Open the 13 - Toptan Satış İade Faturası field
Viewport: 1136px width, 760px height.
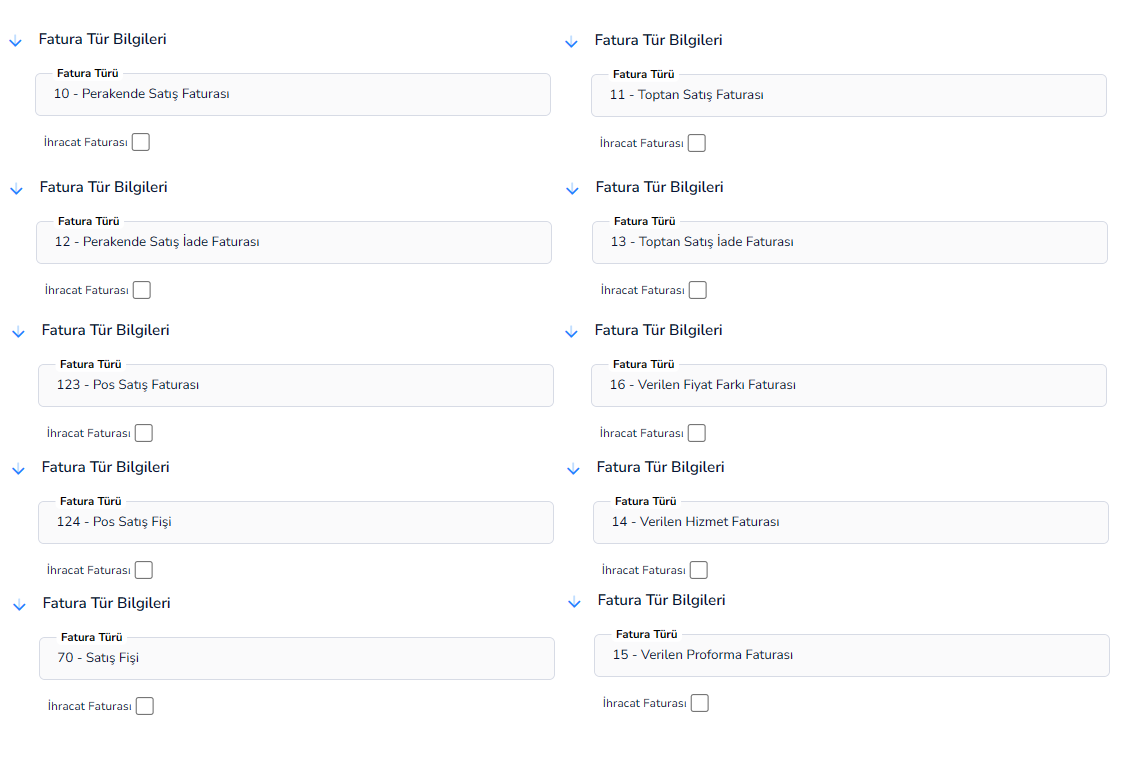850,242
